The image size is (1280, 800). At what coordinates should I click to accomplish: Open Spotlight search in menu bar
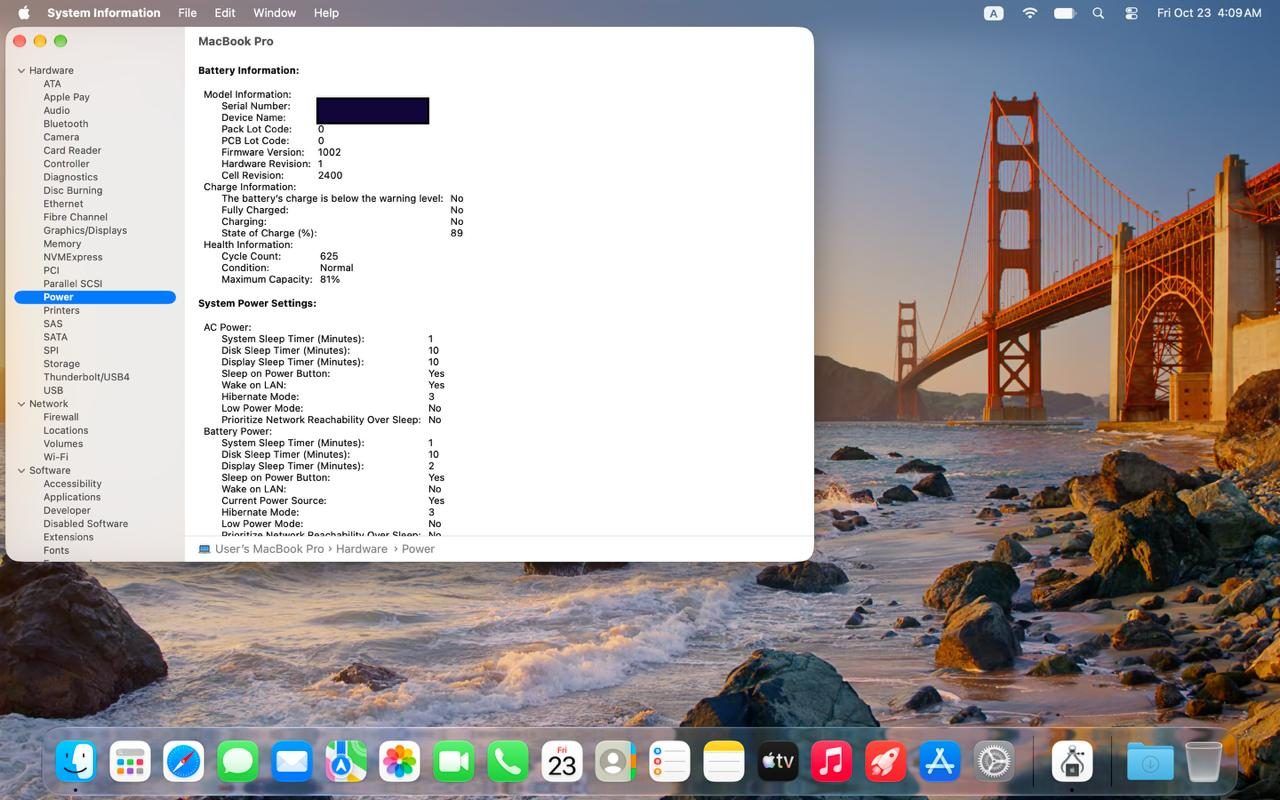coord(1098,13)
